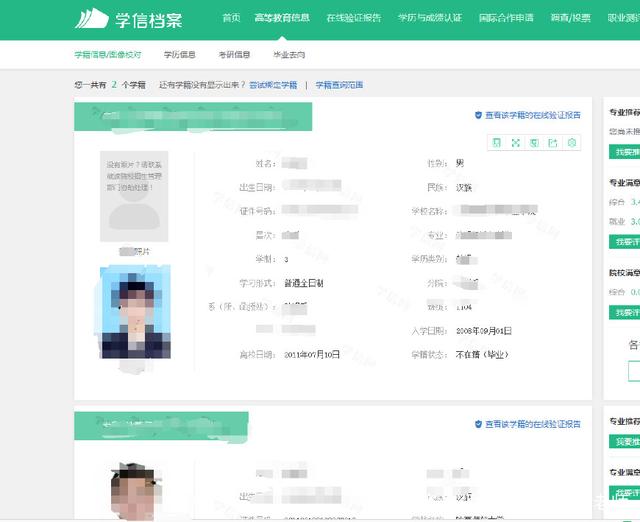This screenshot has height=522, width=640.
Task: Click the 尝试绑定学籍 link
Action: [x=273, y=85]
